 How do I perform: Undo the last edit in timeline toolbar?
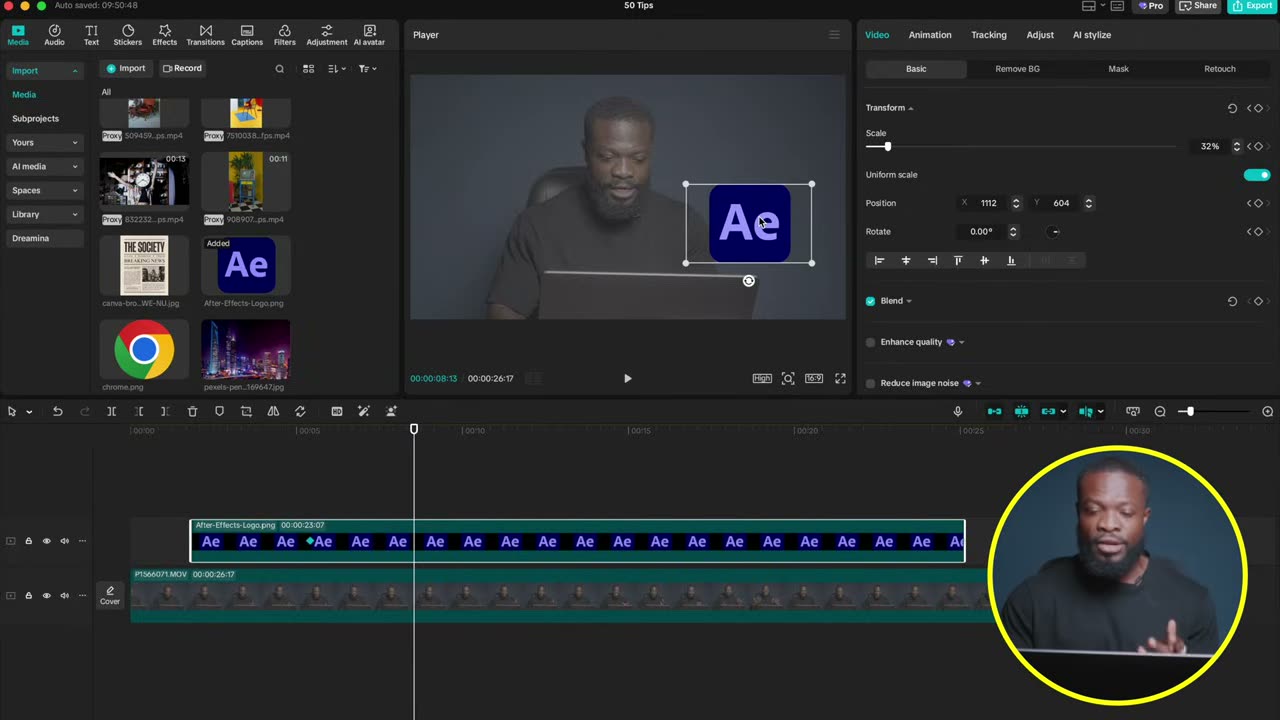[x=57, y=411]
